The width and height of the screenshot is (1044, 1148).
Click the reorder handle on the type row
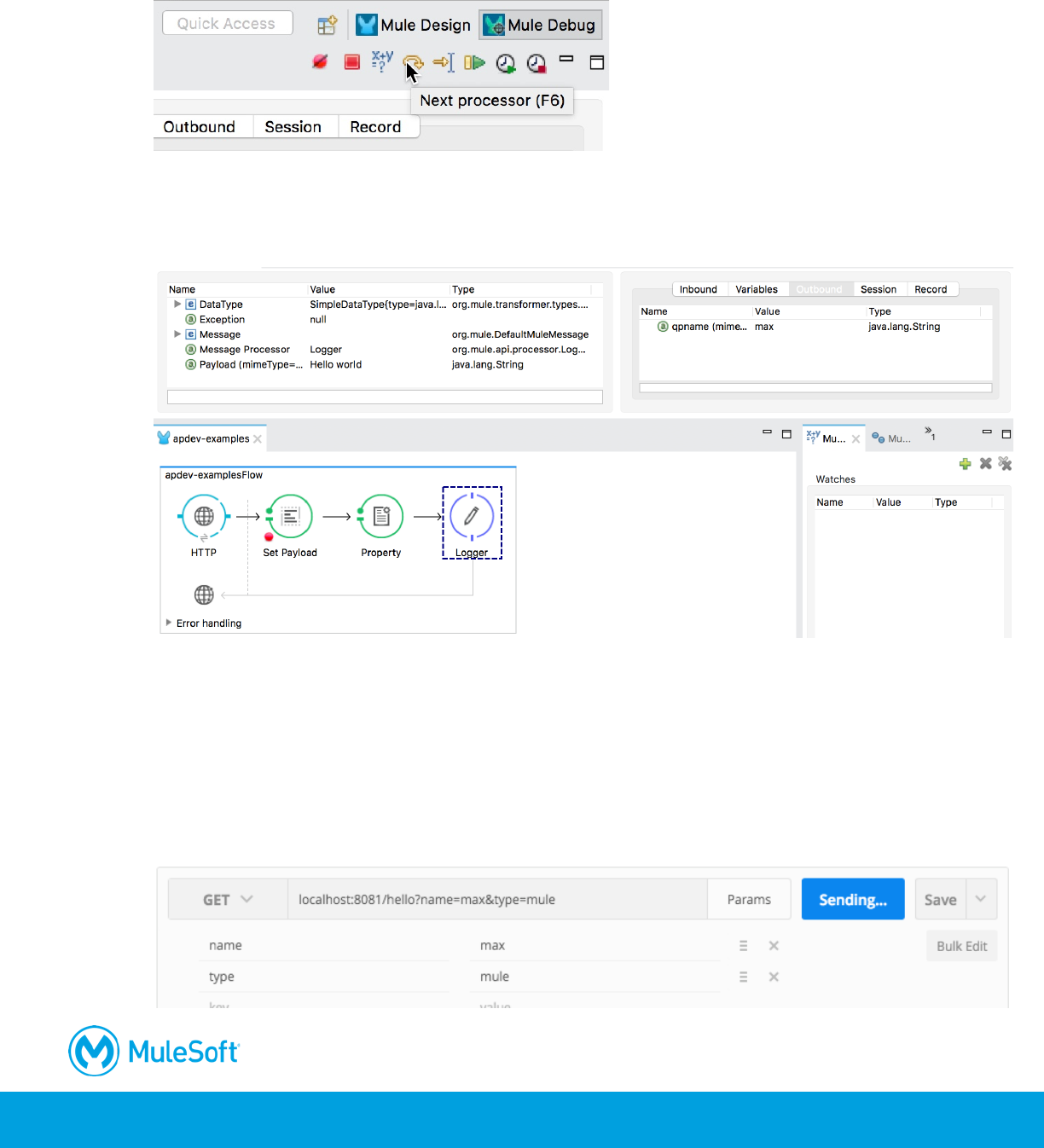pyautogui.click(x=743, y=977)
